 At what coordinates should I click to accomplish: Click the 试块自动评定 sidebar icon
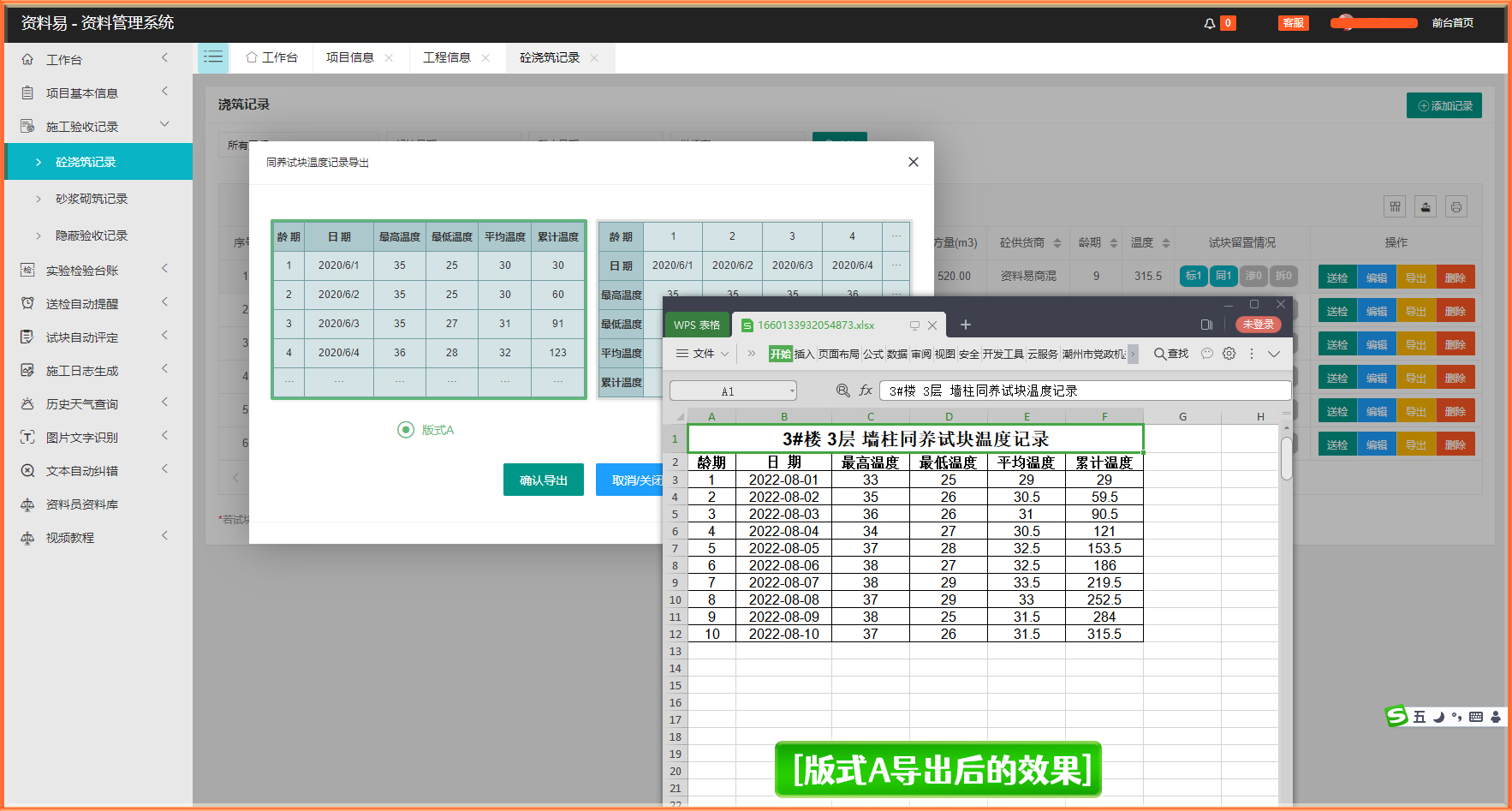[27, 337]
